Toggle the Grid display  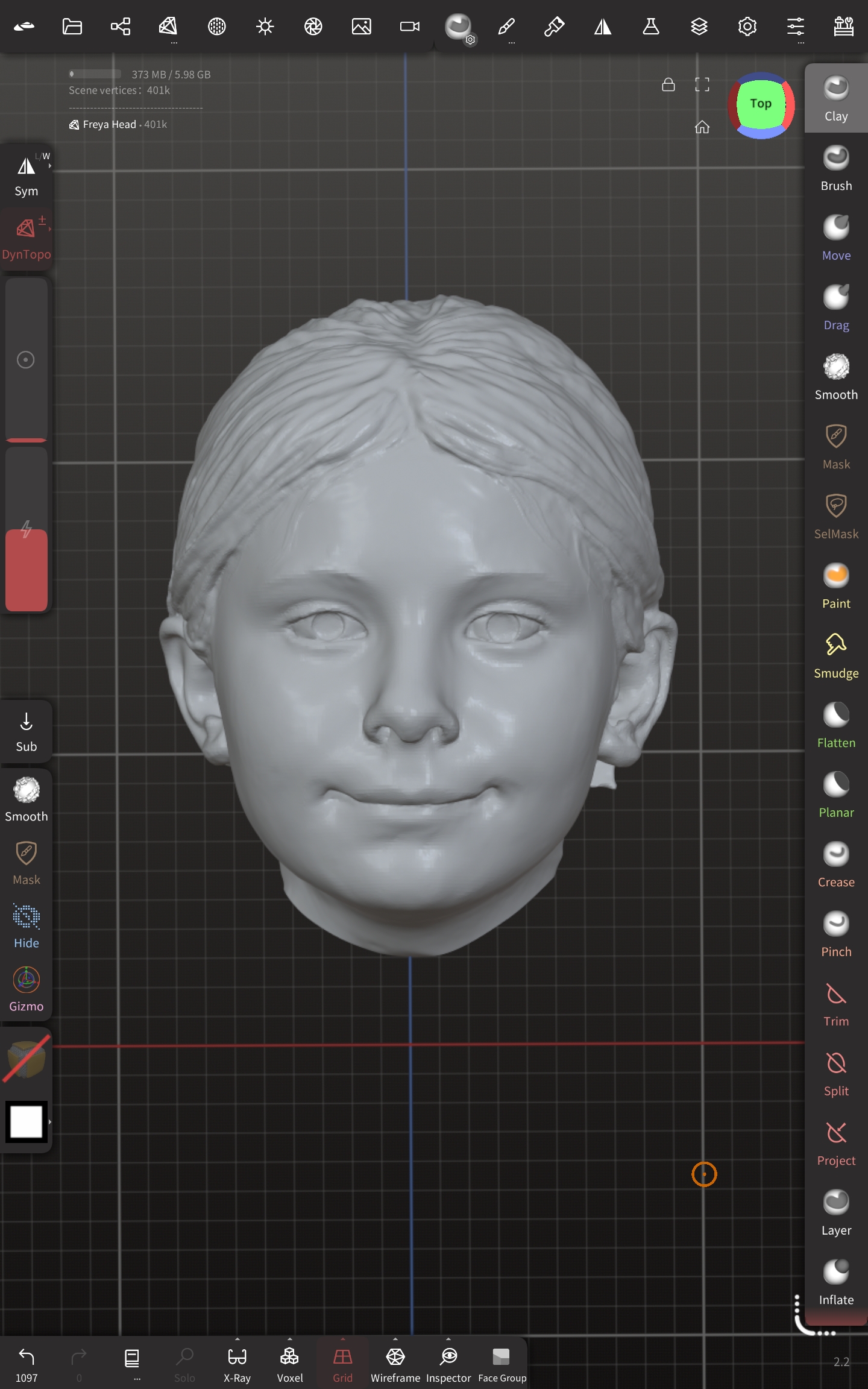tap(342, 1364)
